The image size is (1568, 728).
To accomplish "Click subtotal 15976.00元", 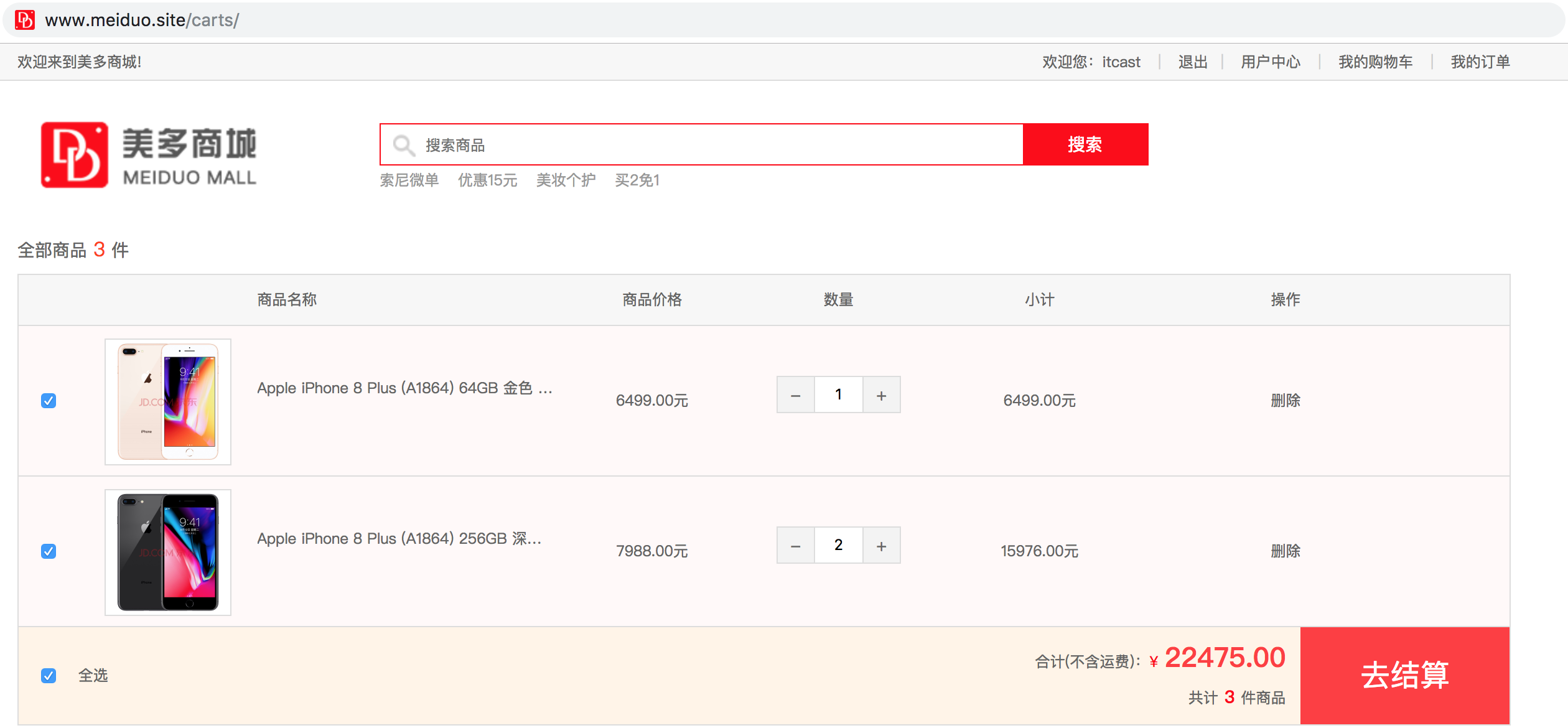I will [1040, 551].
